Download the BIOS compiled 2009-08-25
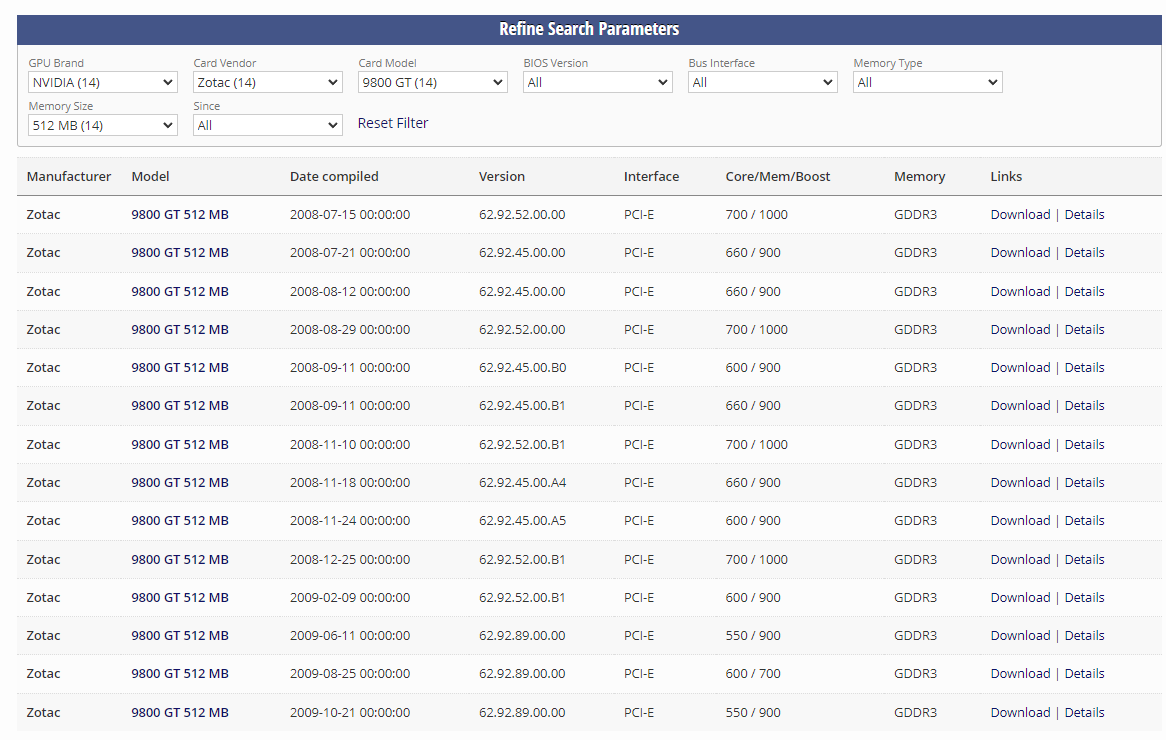Image resolution: width=1166 pixels, height=740 pixels. 1020,674
